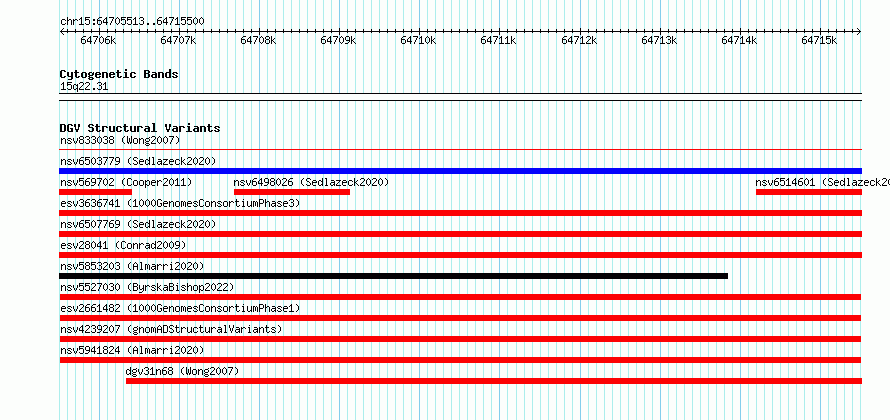Click the 64714k ruler tick label

click(740, 41)
